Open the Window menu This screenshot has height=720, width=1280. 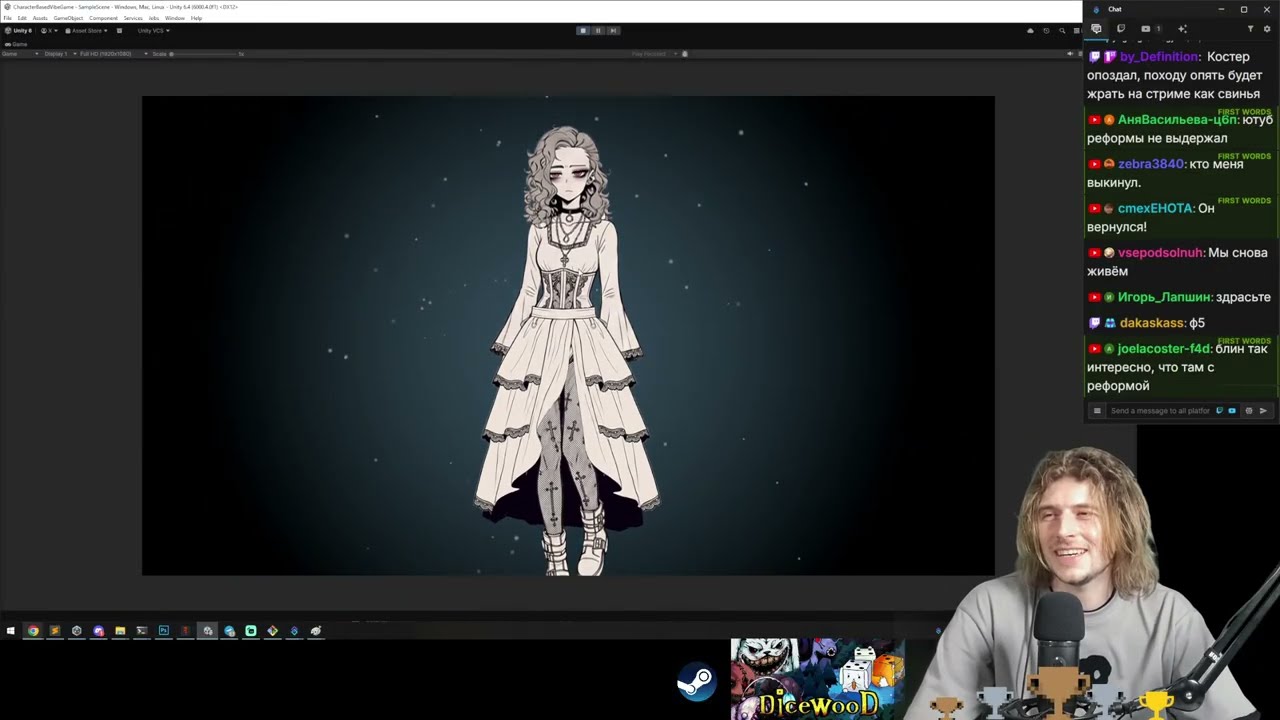[x=174, y=18]
